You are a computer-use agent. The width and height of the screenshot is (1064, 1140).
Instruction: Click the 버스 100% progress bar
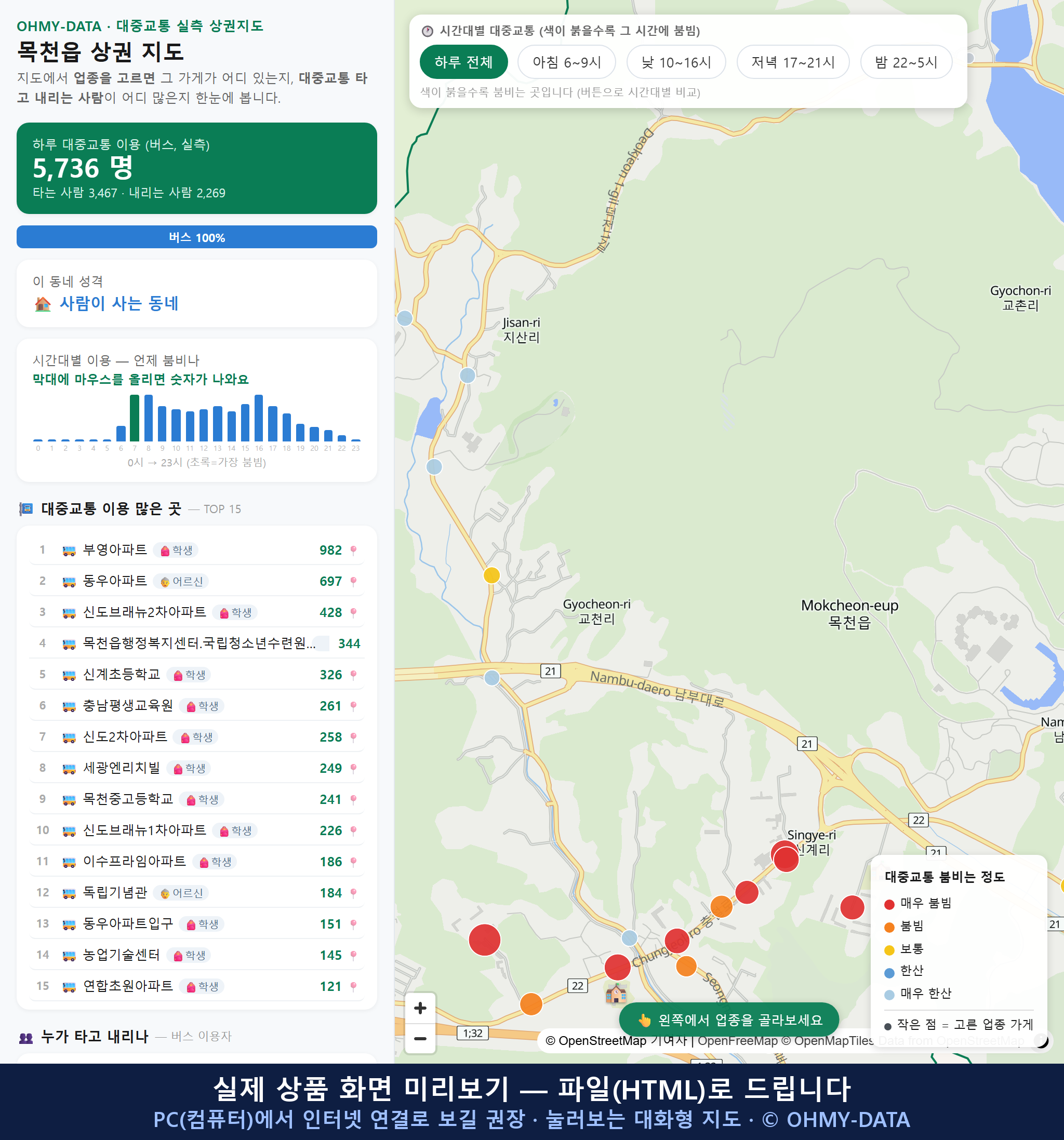coord(197,237)
